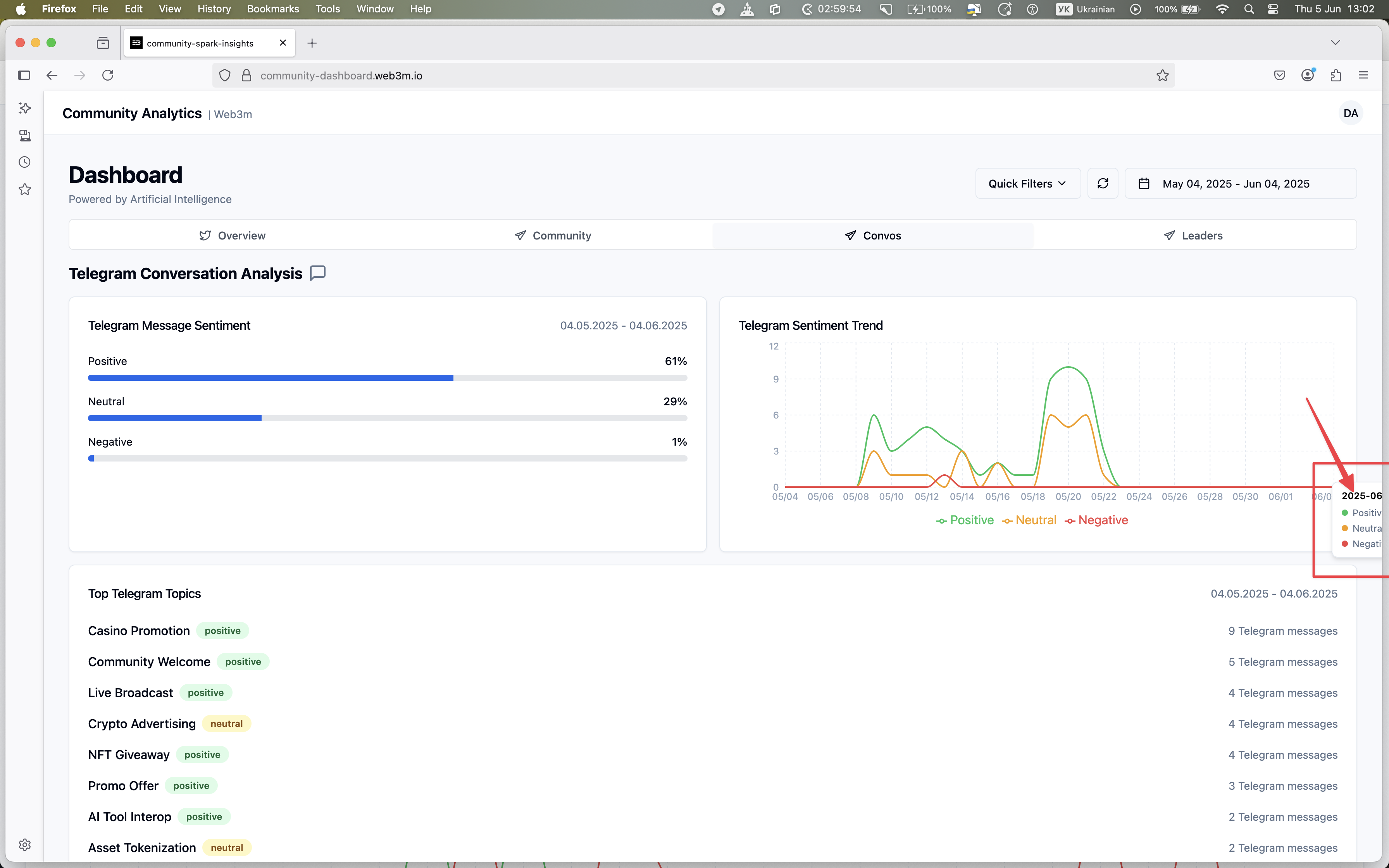Open Firefox sidebar history clock icon
1389x868 pixels.
pos(24,162)
